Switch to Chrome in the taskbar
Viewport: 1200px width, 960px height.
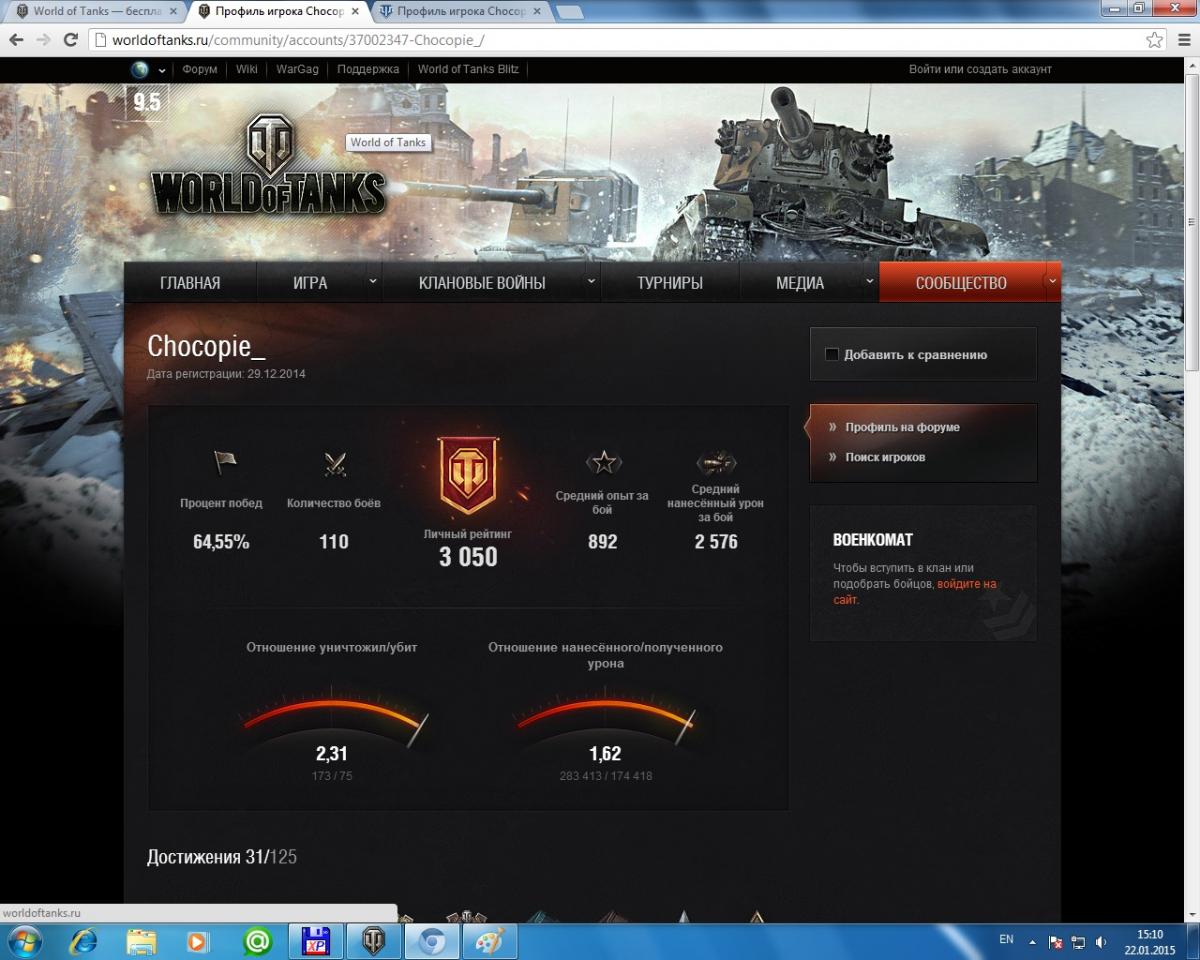pyautogui.click(x=432, y=941)
